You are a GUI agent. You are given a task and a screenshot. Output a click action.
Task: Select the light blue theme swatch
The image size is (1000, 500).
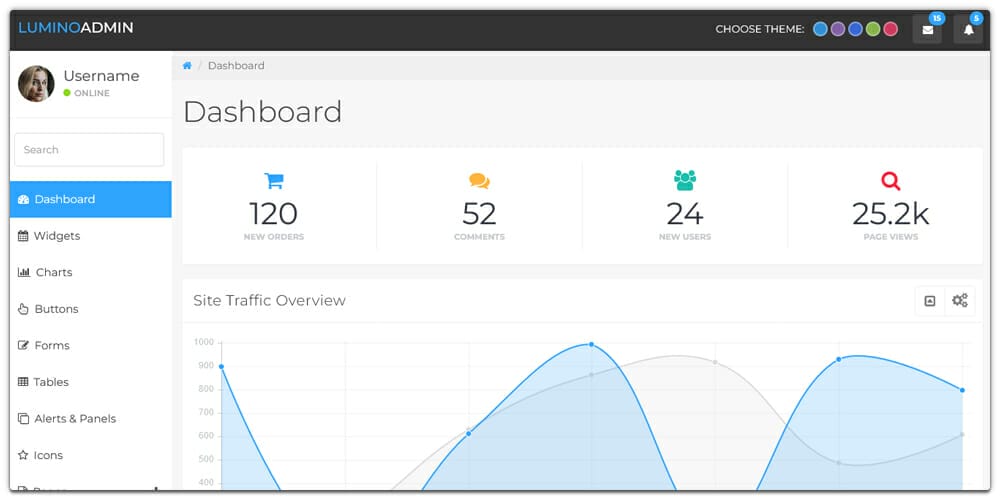(820, 29)
